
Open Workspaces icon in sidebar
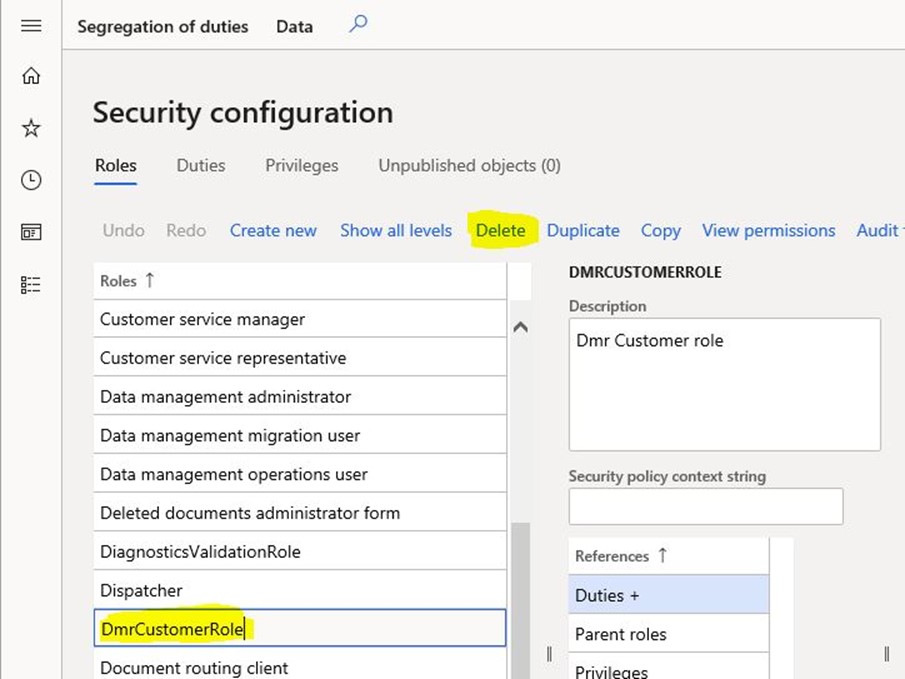(31, 232)
